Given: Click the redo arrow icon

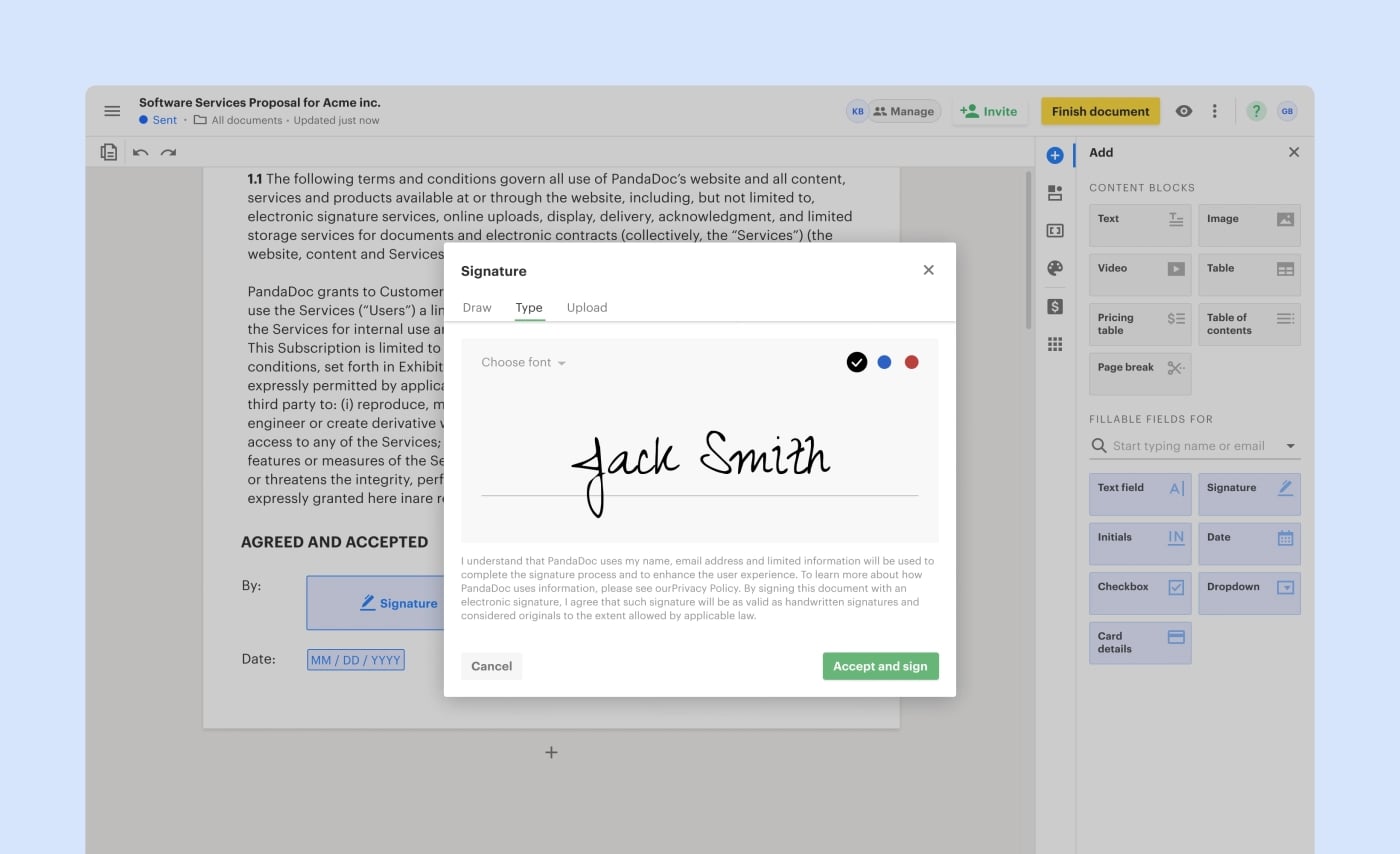Looking at the screenshot, I should coord(168,152).
